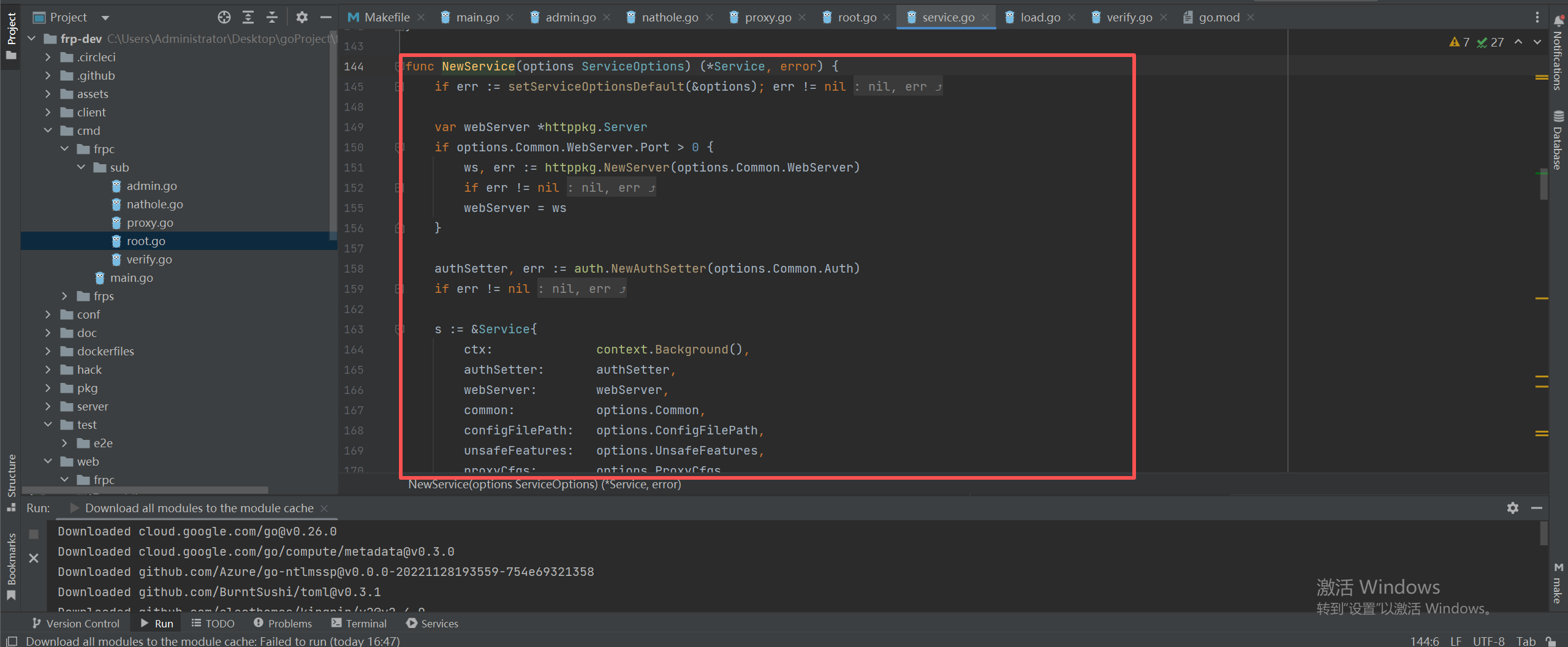This screenshot has width=1568, height=647.
Task: Click the editor vertical scrollbar thumb
Action: click(1543, 184)
